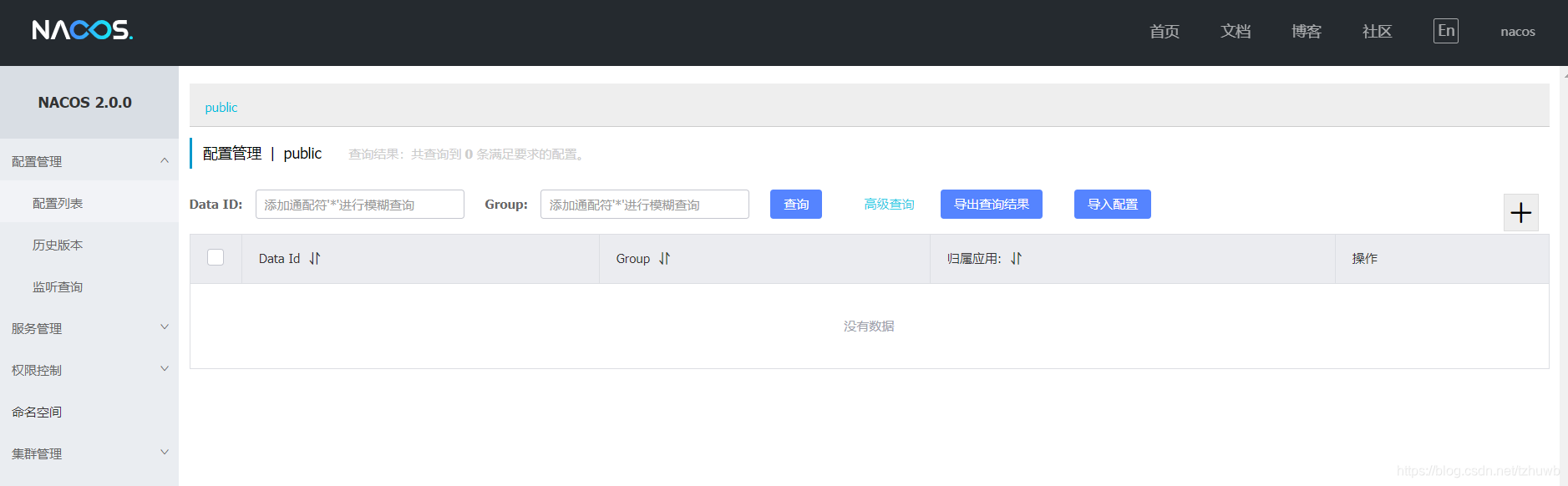Sort by 归属应用 column arrows
This screenshot has width=1568, height=486.
(x=1016, y=259)
